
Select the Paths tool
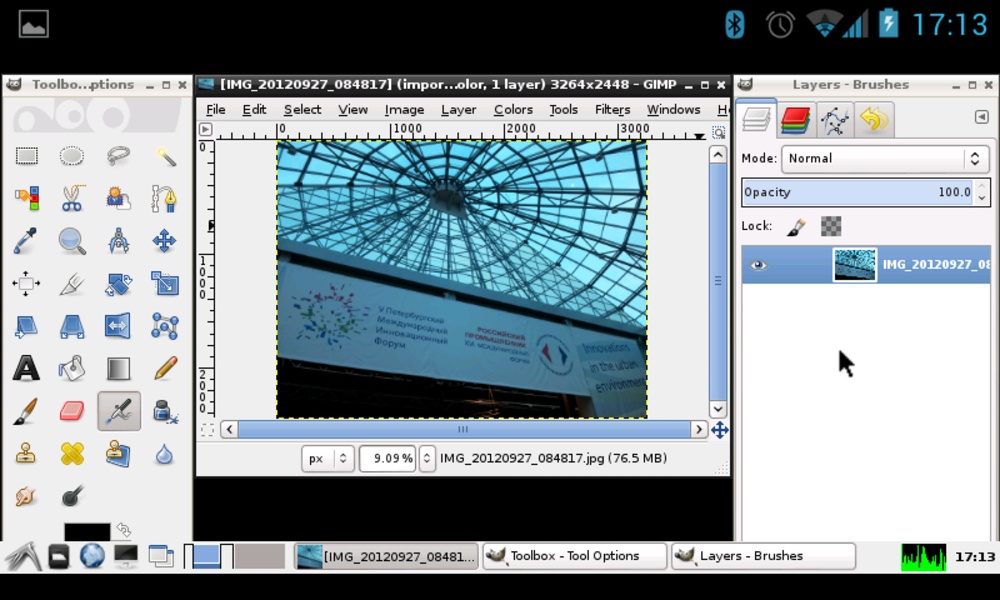165,198
